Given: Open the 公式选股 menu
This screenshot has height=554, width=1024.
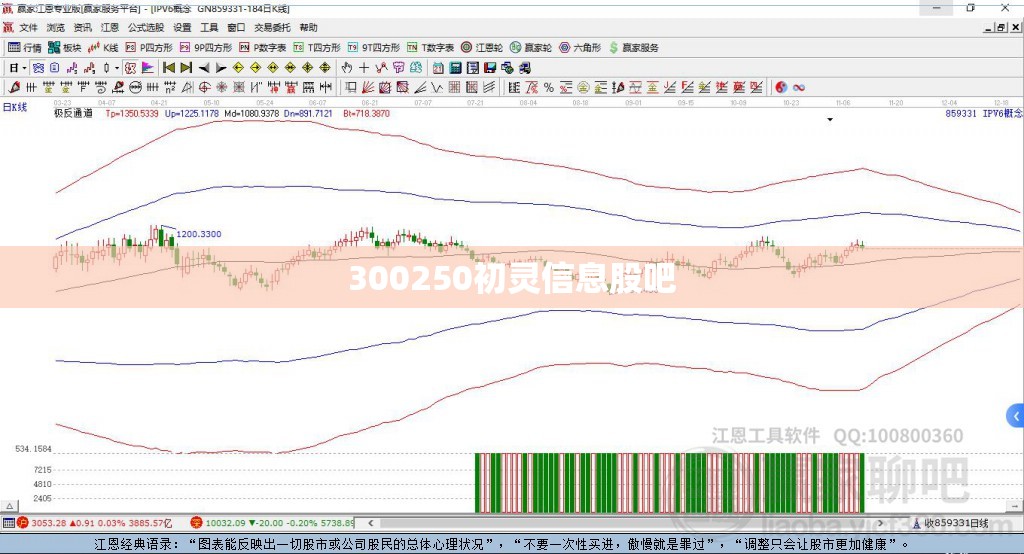Looking at the screenshot, I should [x=146, y=27].
